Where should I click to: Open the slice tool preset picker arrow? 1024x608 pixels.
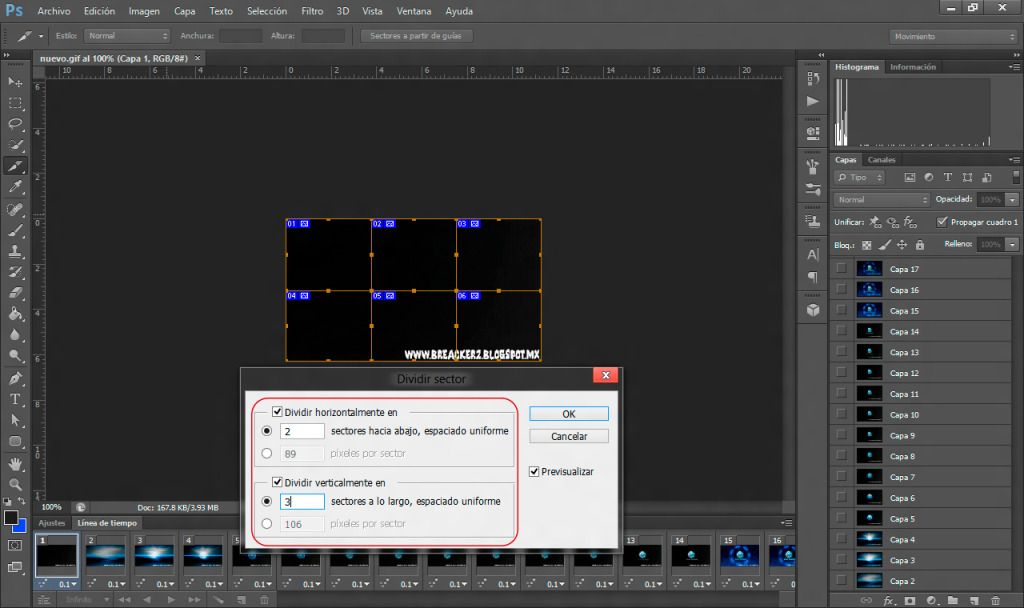click(x=40, y=37)
